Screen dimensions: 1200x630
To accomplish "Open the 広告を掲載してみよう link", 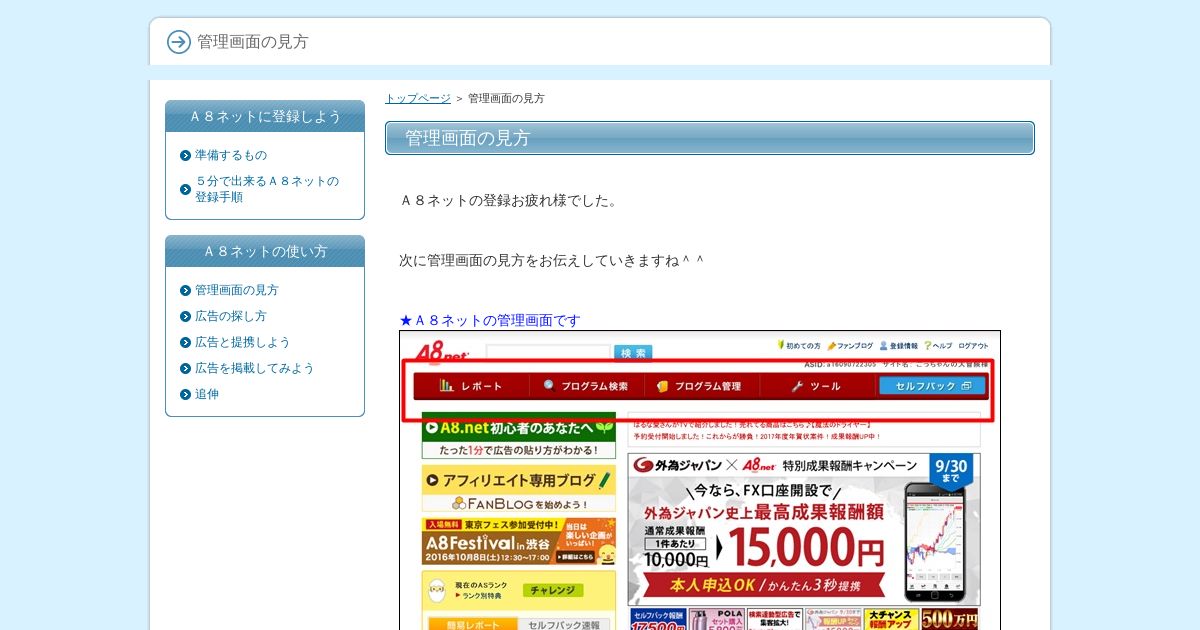I will coord(255,369).
